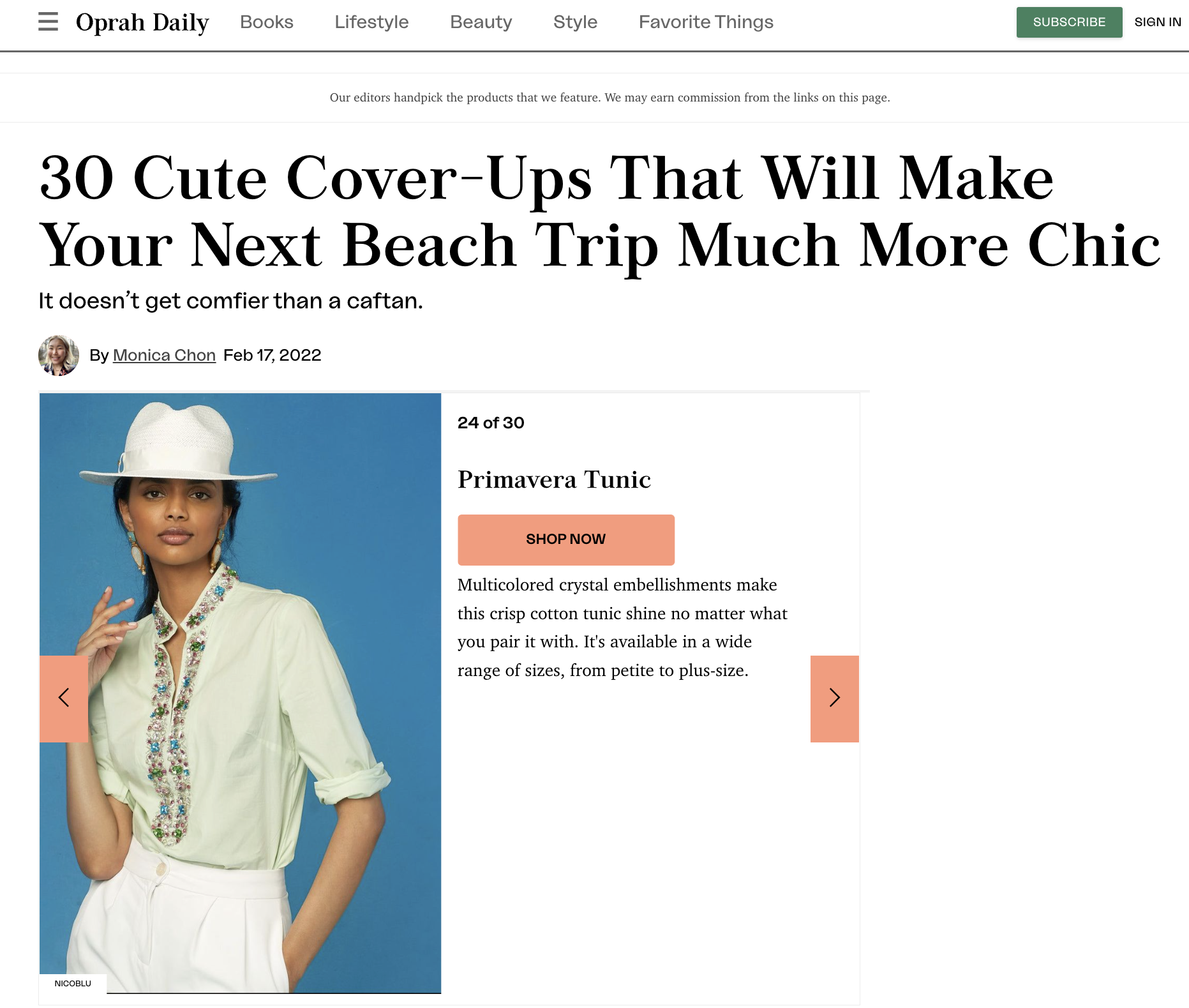
Task: Click the Primavera Tunic product title
Action: [x=554, y=479]
